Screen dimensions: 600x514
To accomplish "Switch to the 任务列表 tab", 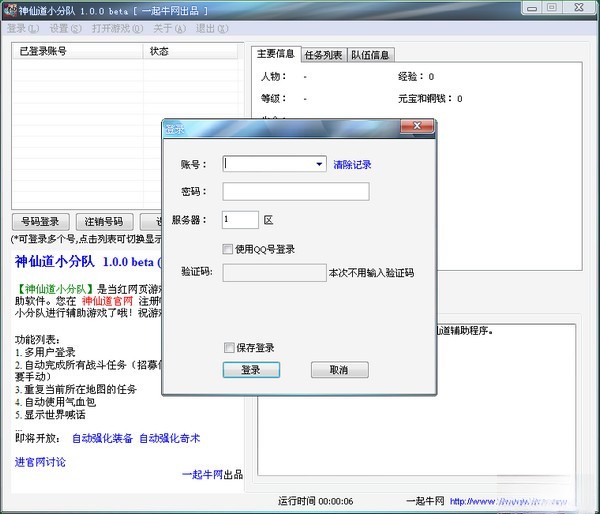I will tap(323, 55).
